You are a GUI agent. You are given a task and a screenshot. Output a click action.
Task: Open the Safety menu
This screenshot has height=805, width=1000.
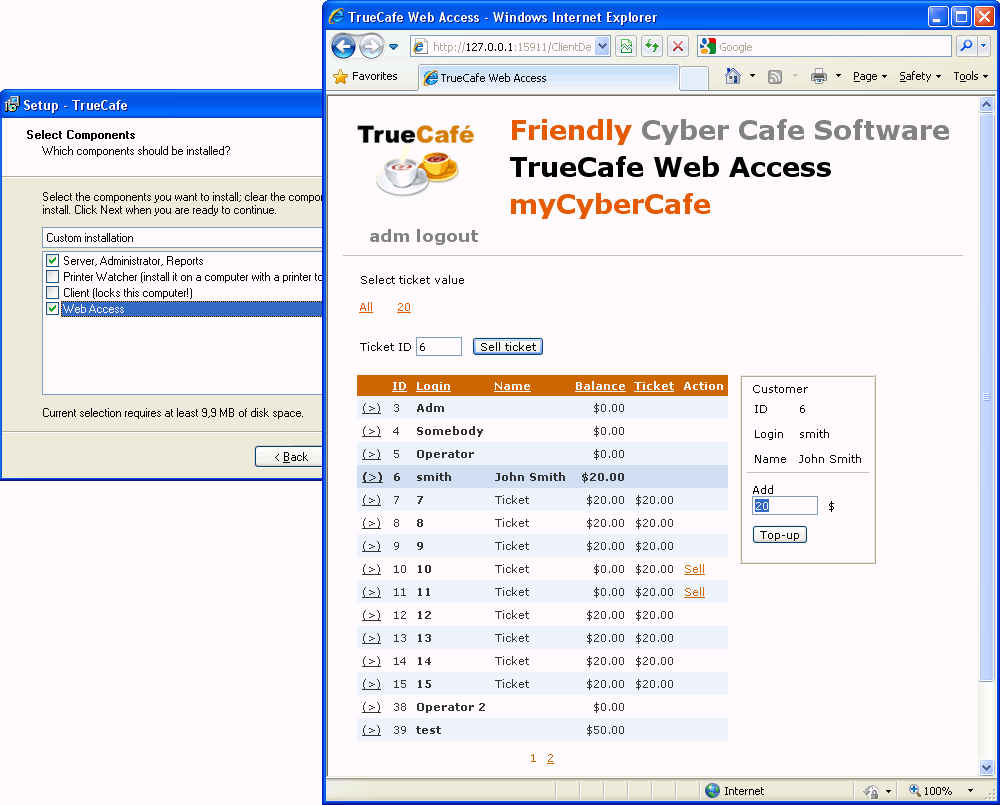[x=920, y=77]
